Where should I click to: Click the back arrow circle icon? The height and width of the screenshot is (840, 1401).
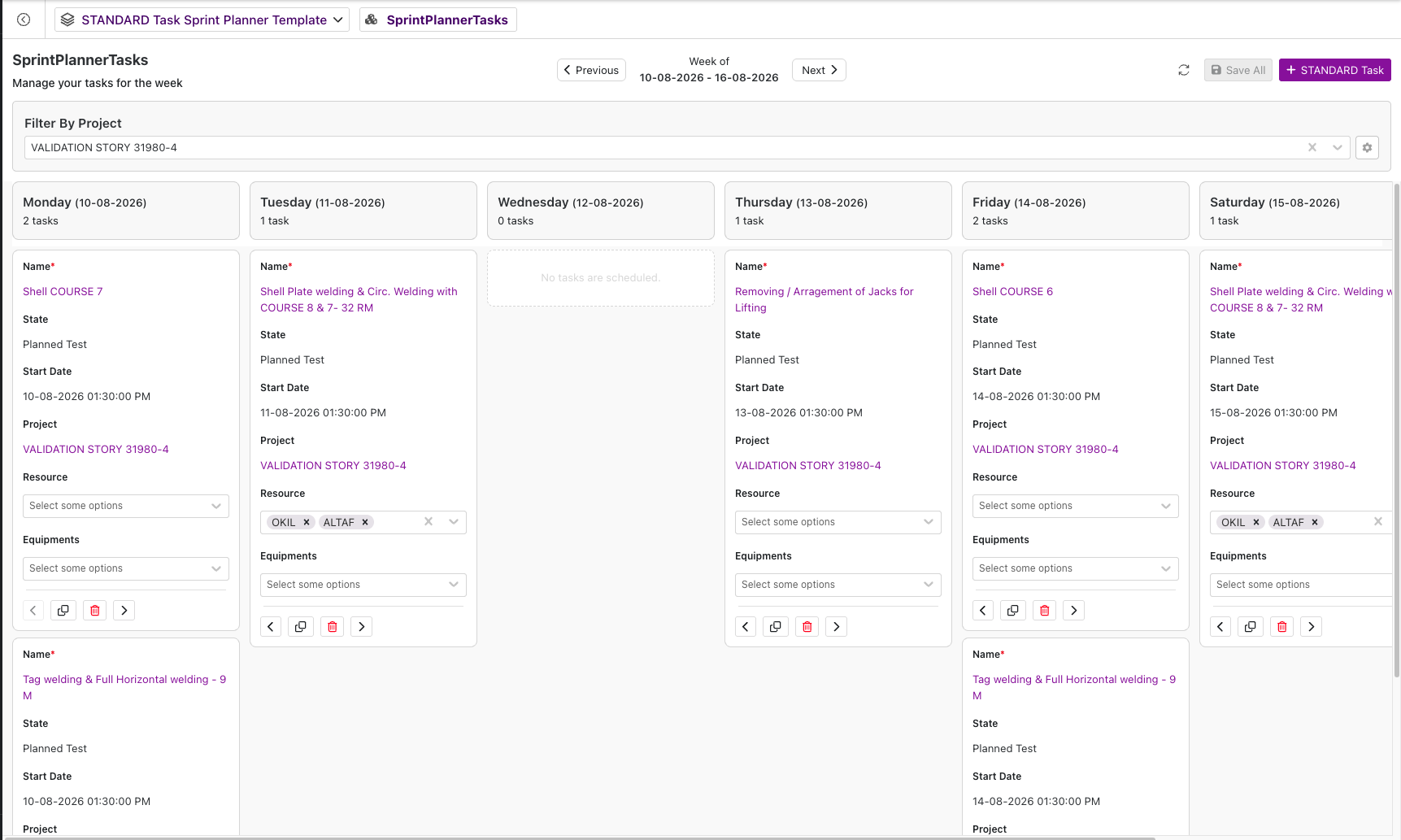pos(24,20)
